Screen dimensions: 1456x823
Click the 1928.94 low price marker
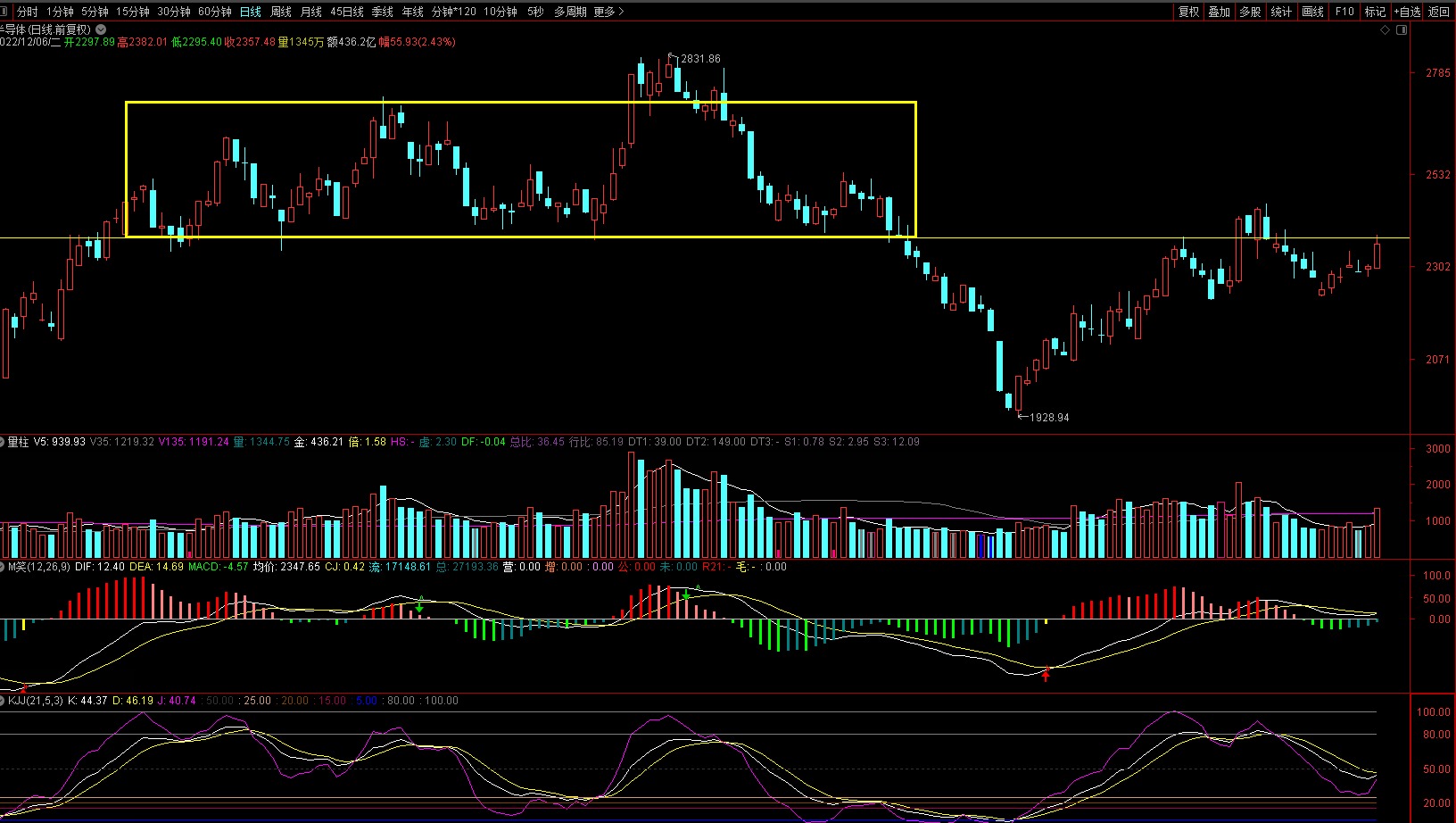1048,418
